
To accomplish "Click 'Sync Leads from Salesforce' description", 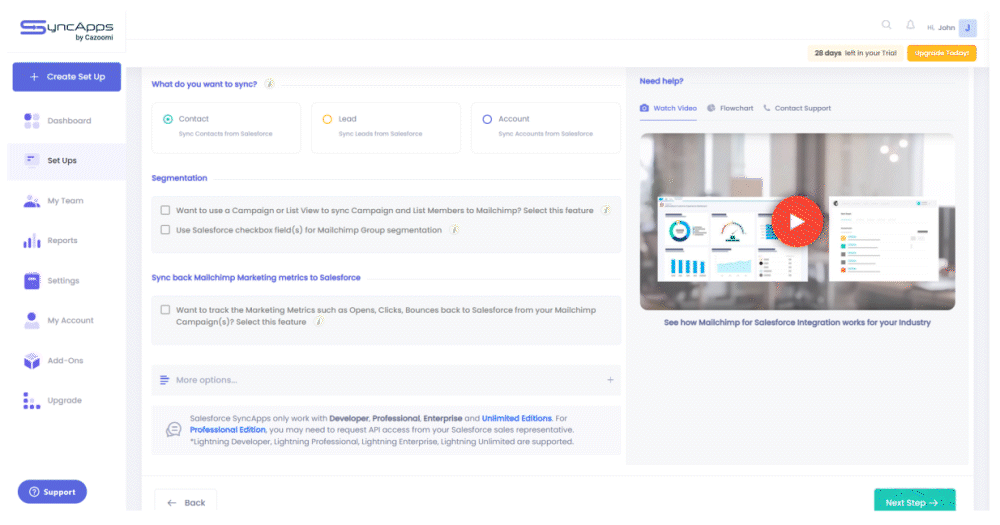I will pos(380,134).
